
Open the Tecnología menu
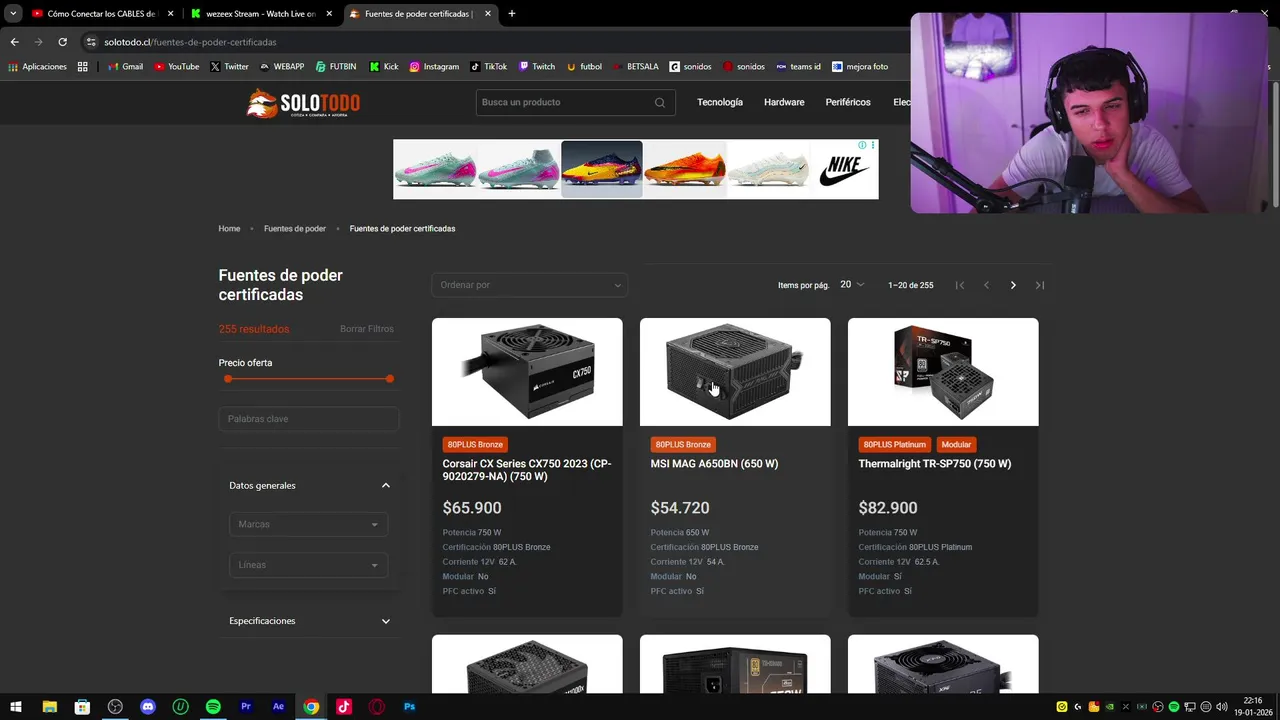click(x=720, y=102)
